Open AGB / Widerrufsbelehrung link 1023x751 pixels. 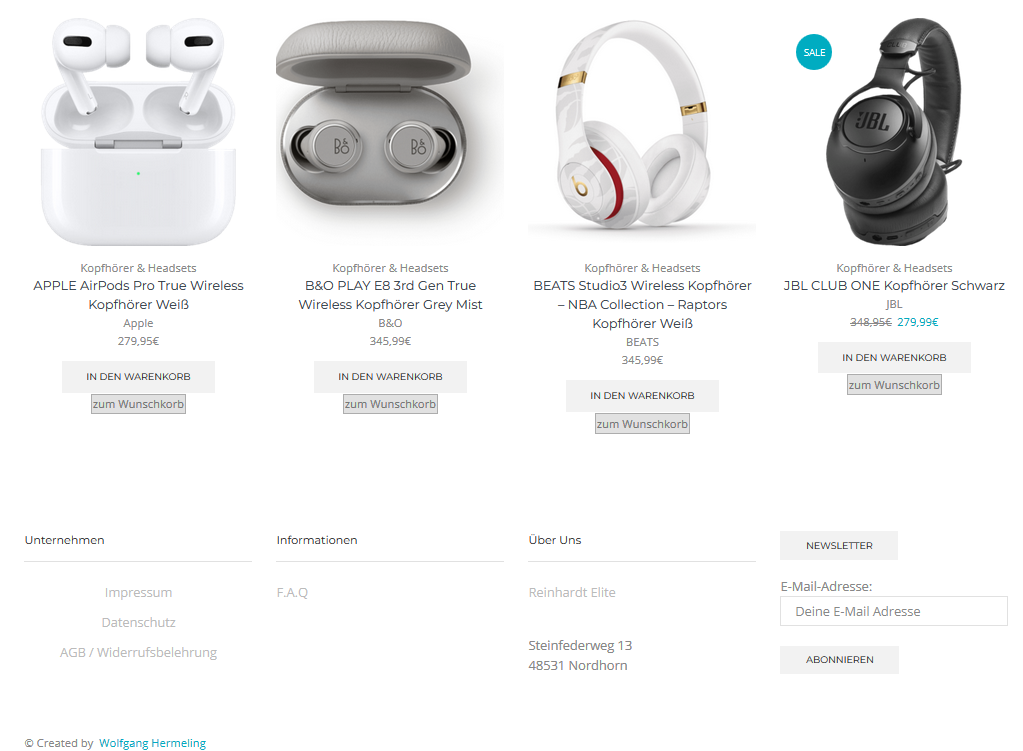pyautogui.click(x=138, y=652)
